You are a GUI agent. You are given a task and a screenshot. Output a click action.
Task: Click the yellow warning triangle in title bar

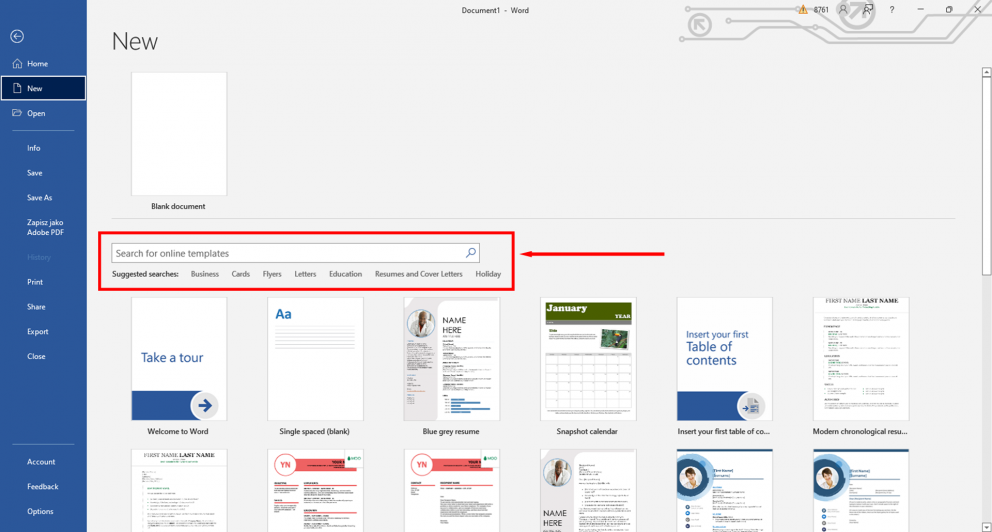point(802,9)
